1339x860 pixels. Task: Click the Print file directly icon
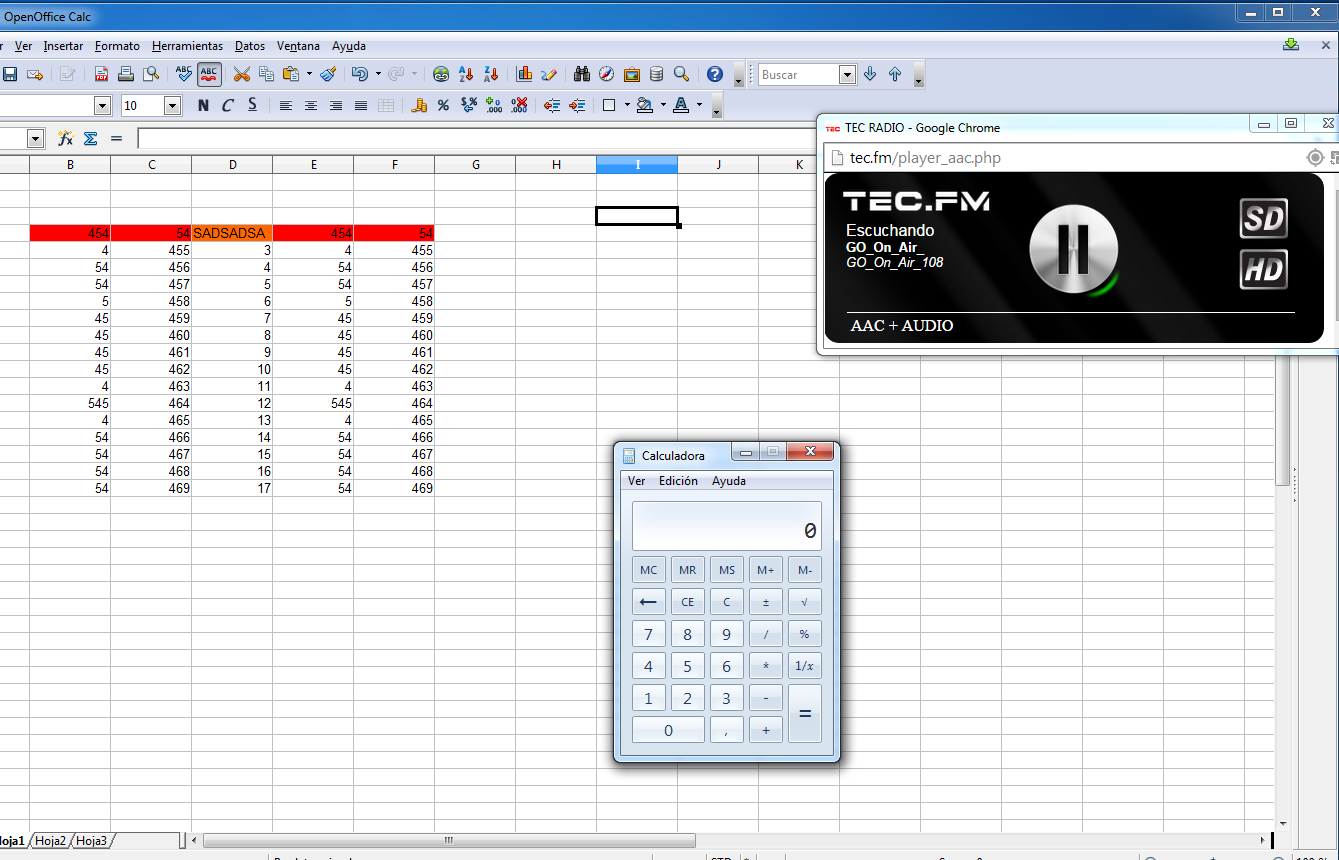tap(126, 74)
